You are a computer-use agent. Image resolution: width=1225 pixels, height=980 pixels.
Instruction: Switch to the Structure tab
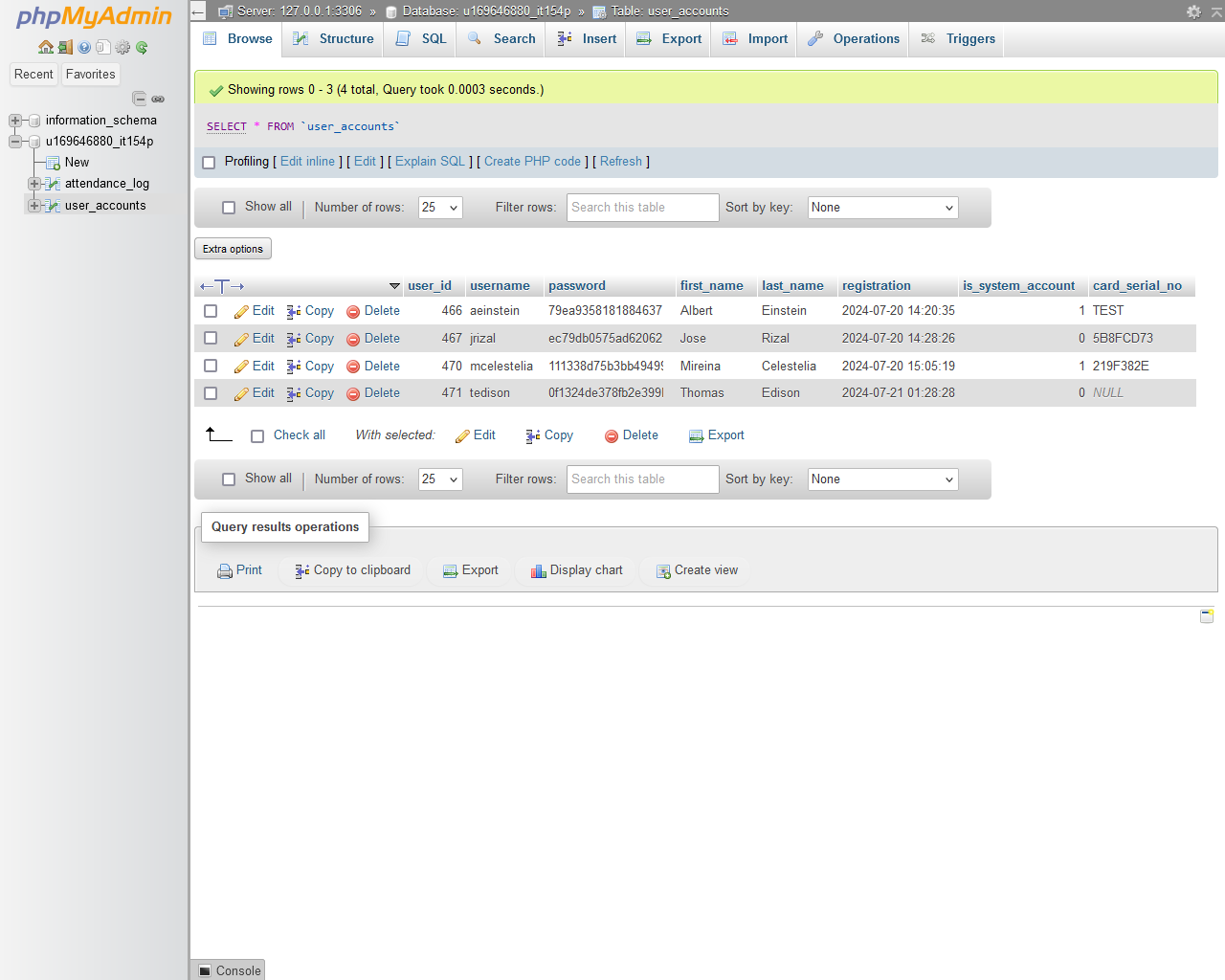[x=334, y=39]
